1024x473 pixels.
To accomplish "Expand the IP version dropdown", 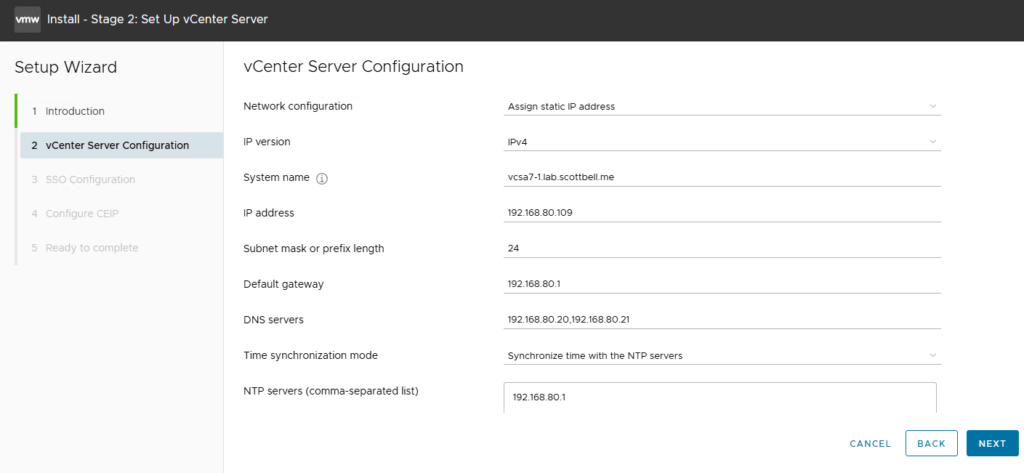I will [x=720, y=142].
